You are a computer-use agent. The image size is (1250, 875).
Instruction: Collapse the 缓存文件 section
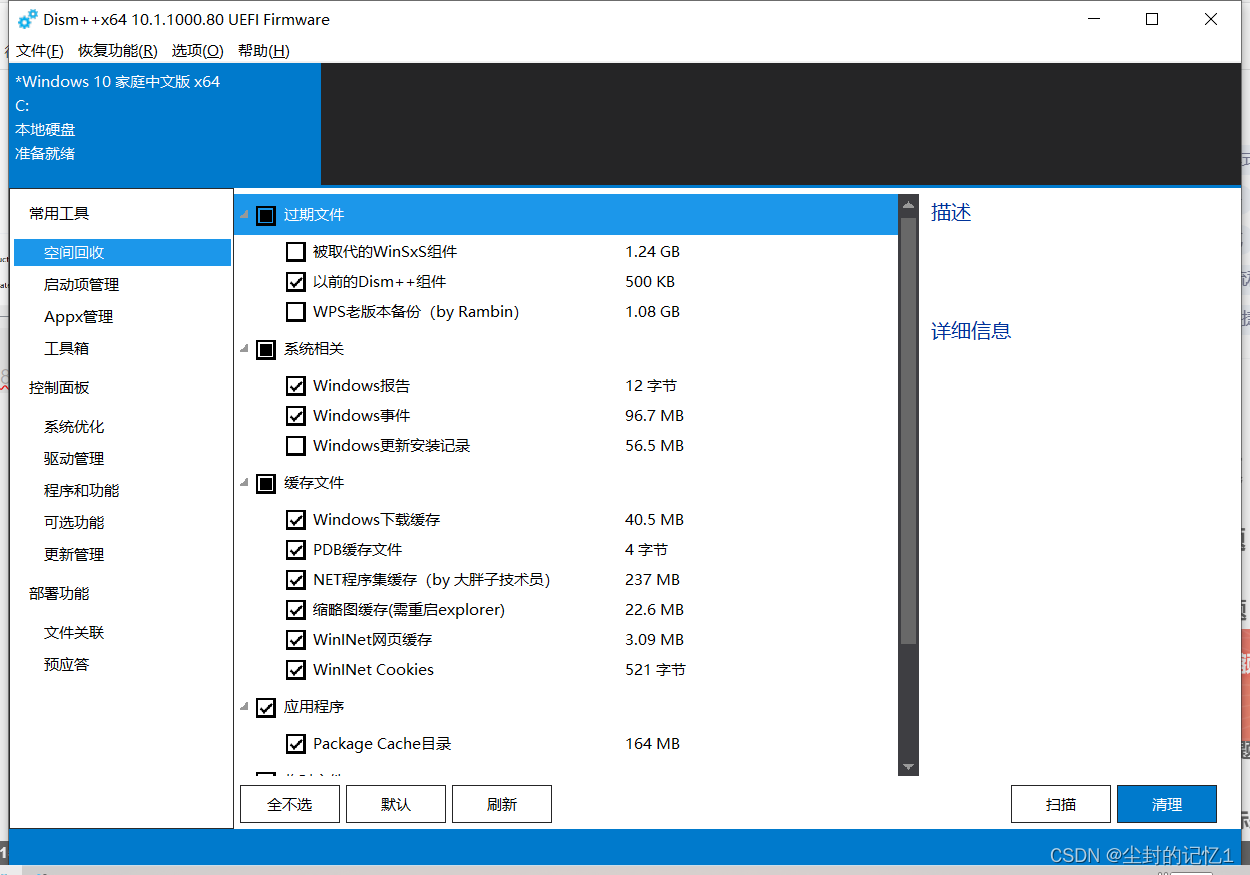tap(242, 483)
